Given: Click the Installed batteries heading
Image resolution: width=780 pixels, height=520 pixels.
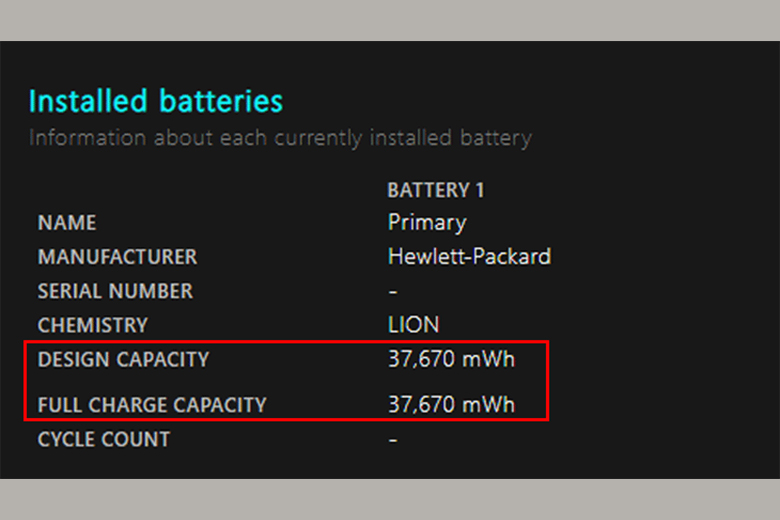Looking at the screenshot, I should click(x=156, y=101).
